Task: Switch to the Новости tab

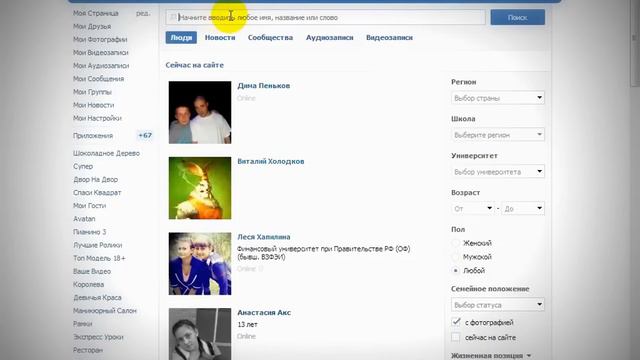Action: 220,38
